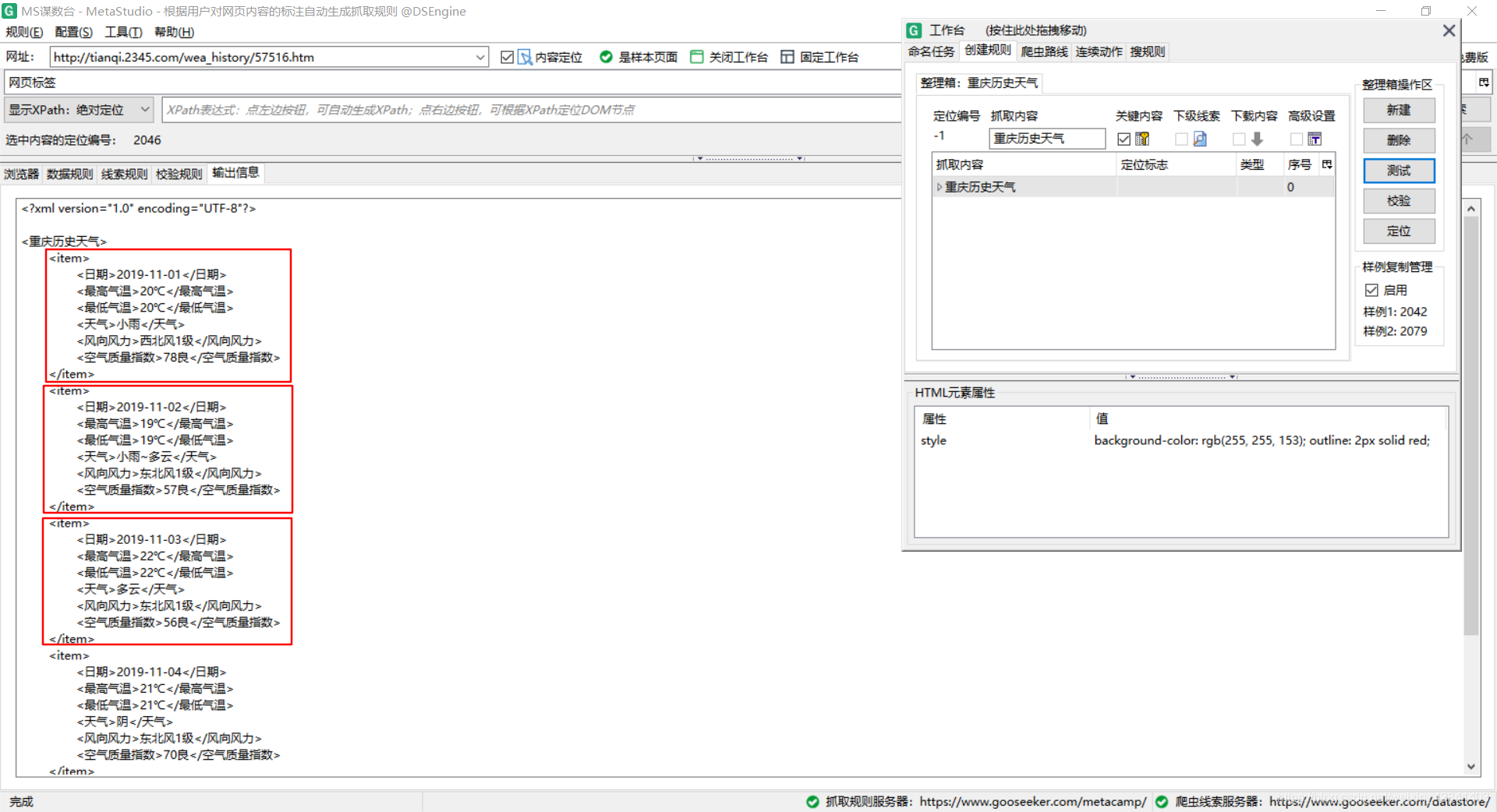The image size is (1497, 812).
Task: Click the 定位标志 column header
Action: [1177, 164]
